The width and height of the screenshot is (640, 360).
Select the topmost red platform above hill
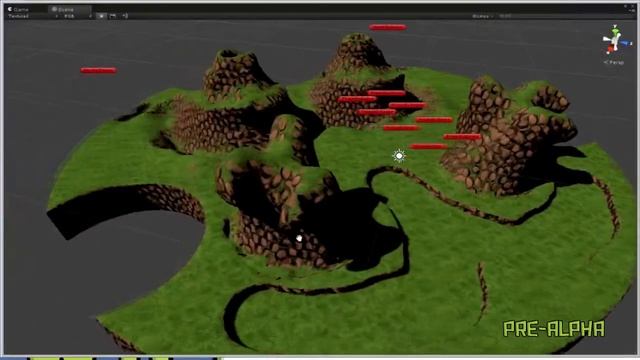coord(388,27)
